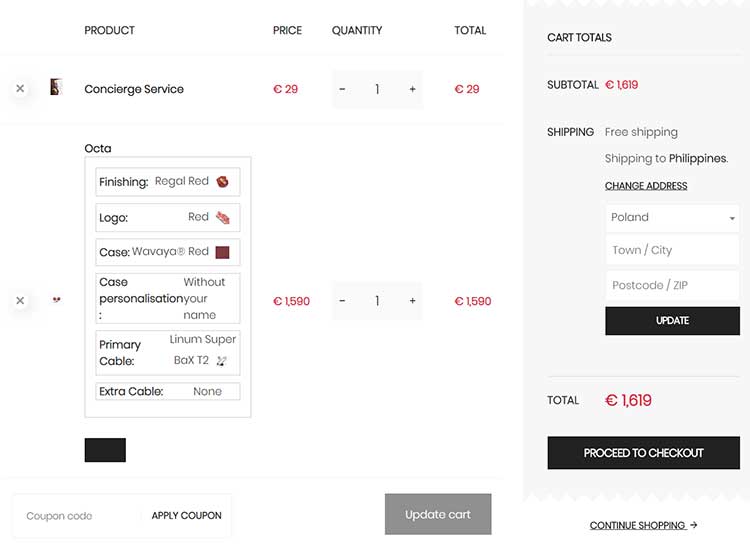Open the Octa product thumbnail image
Viewport: 750px width, 554px height.
pyautogui.click(x=56, y=300)
